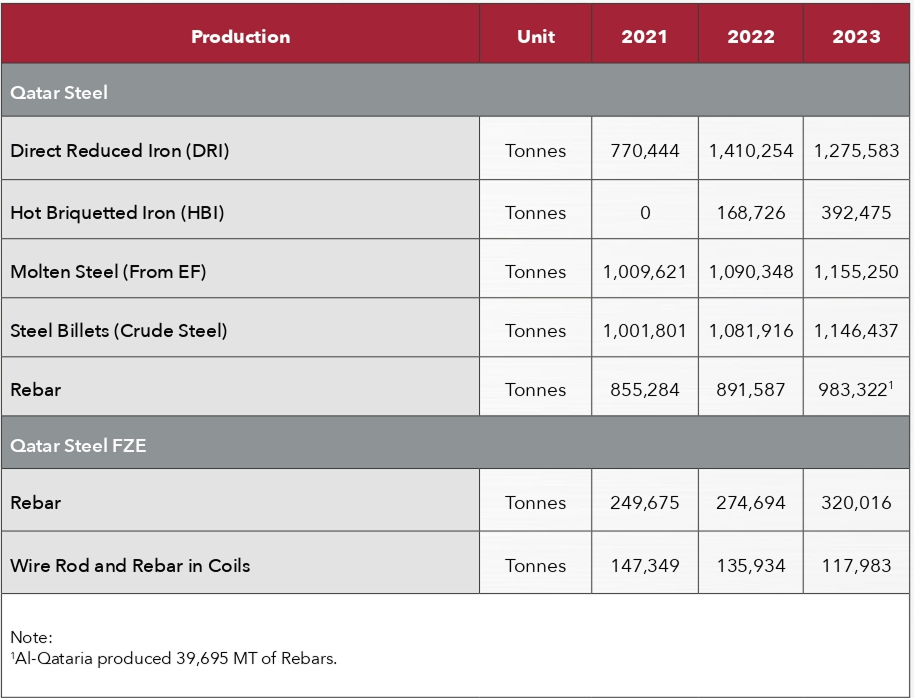Click the Al-Qataria produced 39,695 MT footnote
The width and height of the screenshot is (914, 698).
pyautogui.click(x=174, y=659)
